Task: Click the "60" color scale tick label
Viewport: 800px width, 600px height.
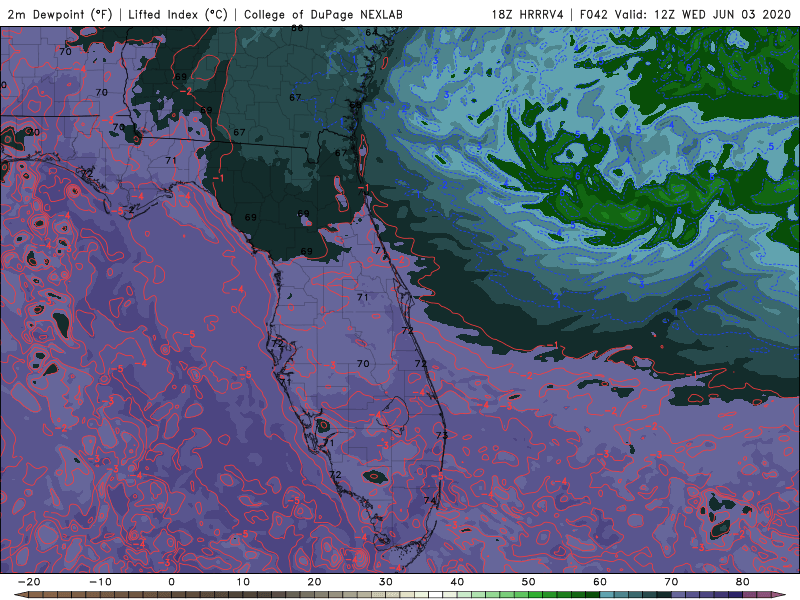Action: pos(600,582)
